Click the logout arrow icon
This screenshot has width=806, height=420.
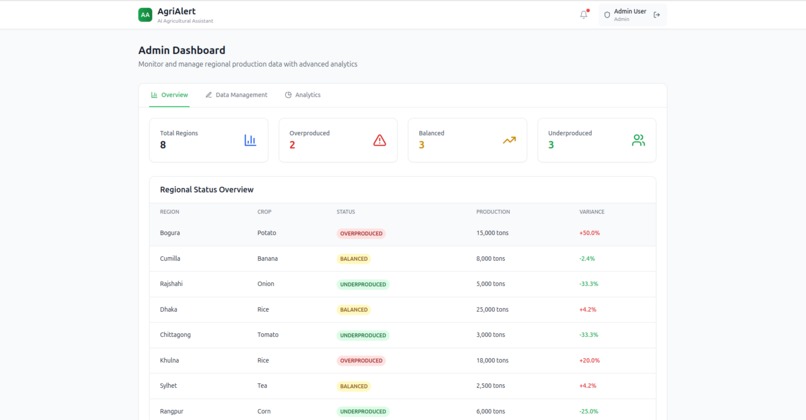coord(656,15)
